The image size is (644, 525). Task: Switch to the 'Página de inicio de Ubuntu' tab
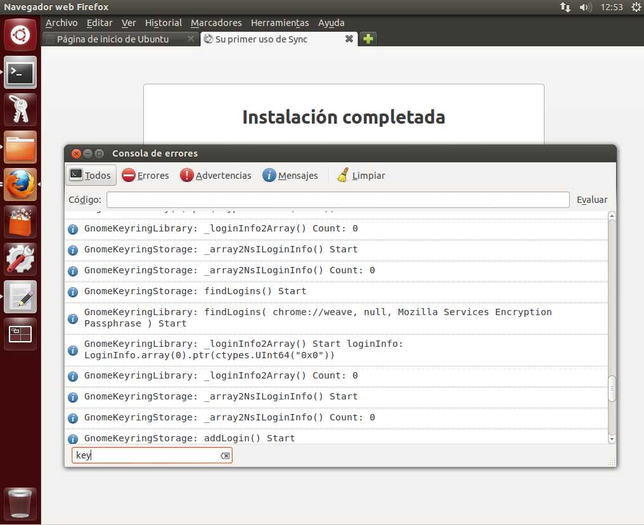(121, 39)
